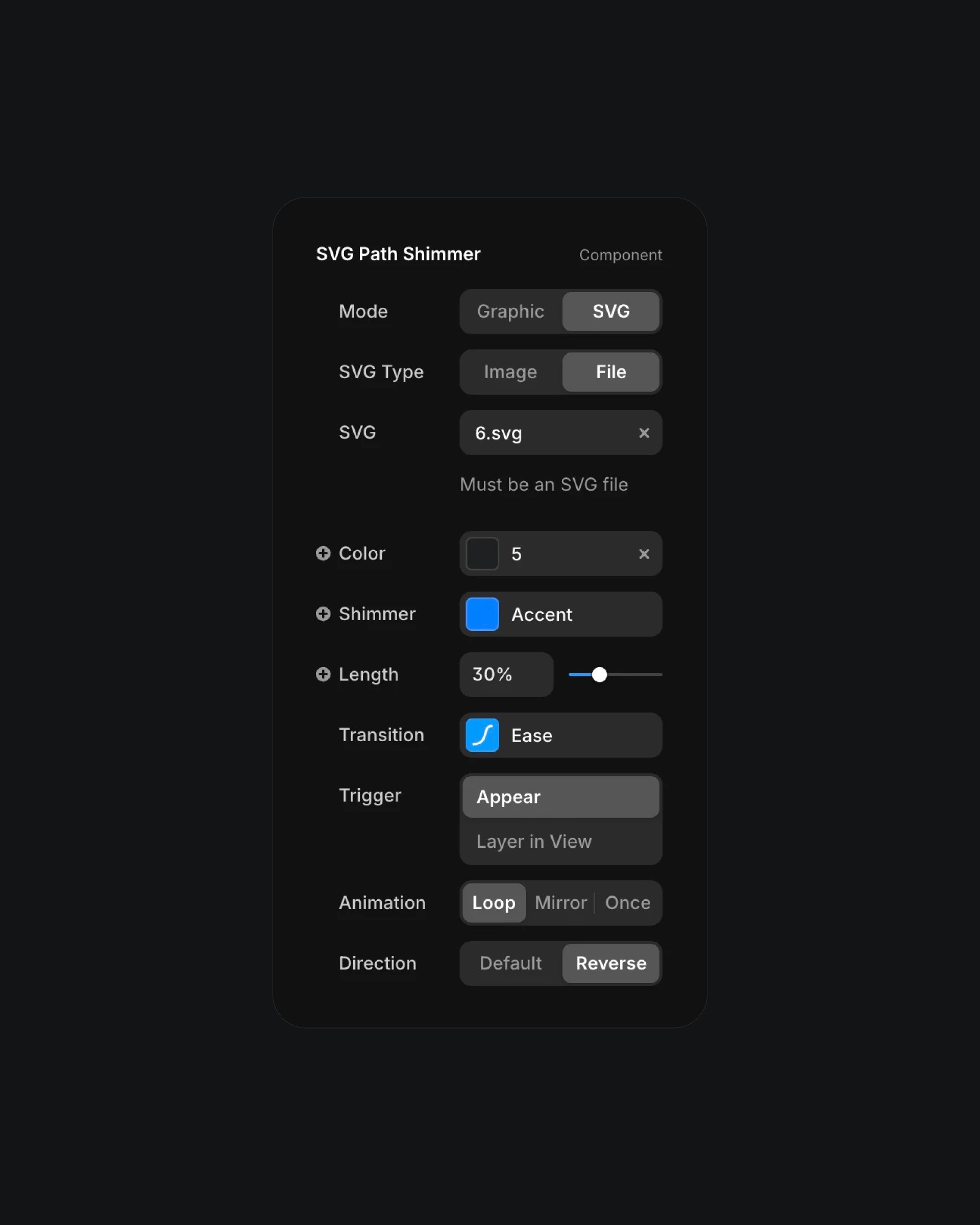Click the Loop animation icon

493,902
